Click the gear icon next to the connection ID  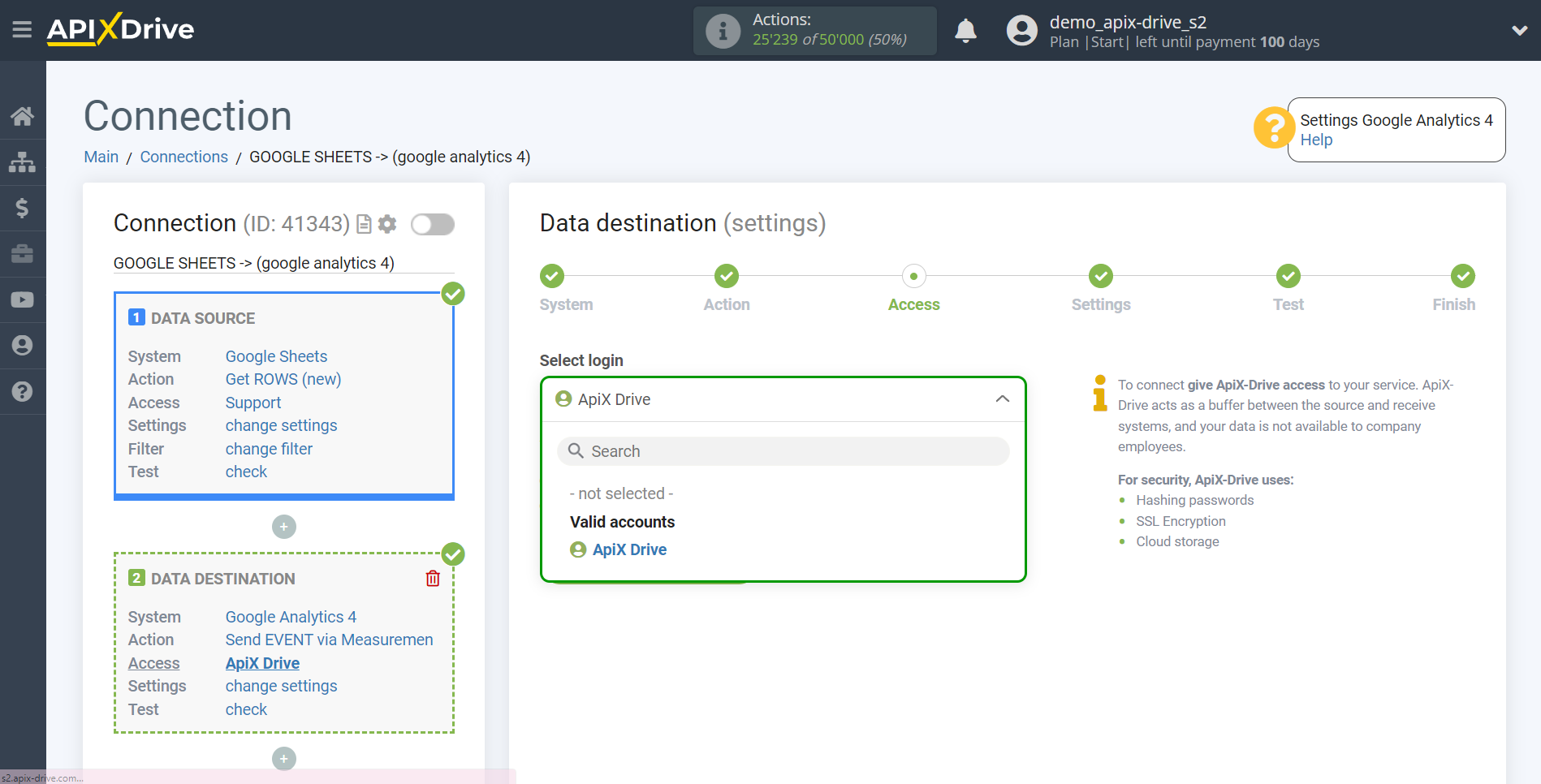tap(388, 224)
